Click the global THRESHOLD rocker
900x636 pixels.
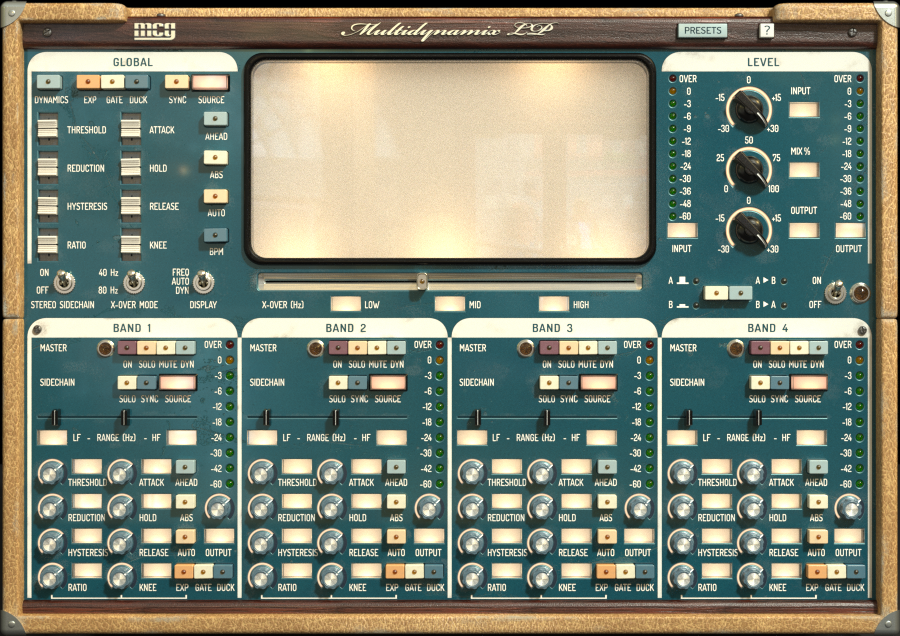pyautogui.click(x=48, y=129)
